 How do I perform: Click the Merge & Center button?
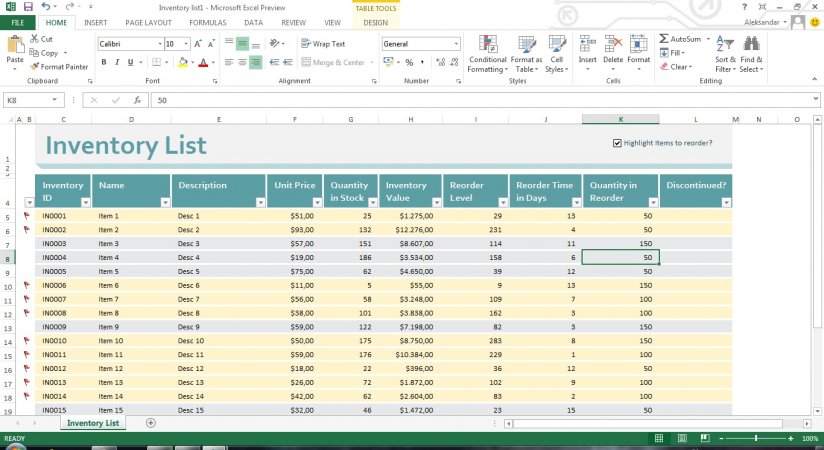pyautogui.click(x=333, y=62)
